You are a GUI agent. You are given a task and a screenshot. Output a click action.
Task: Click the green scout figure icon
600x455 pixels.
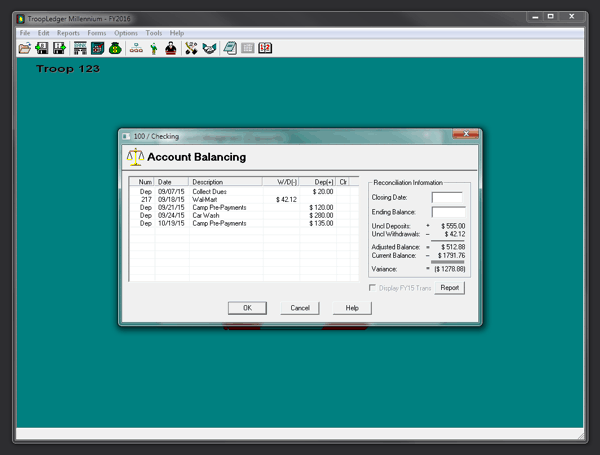[x=153, y=48]
